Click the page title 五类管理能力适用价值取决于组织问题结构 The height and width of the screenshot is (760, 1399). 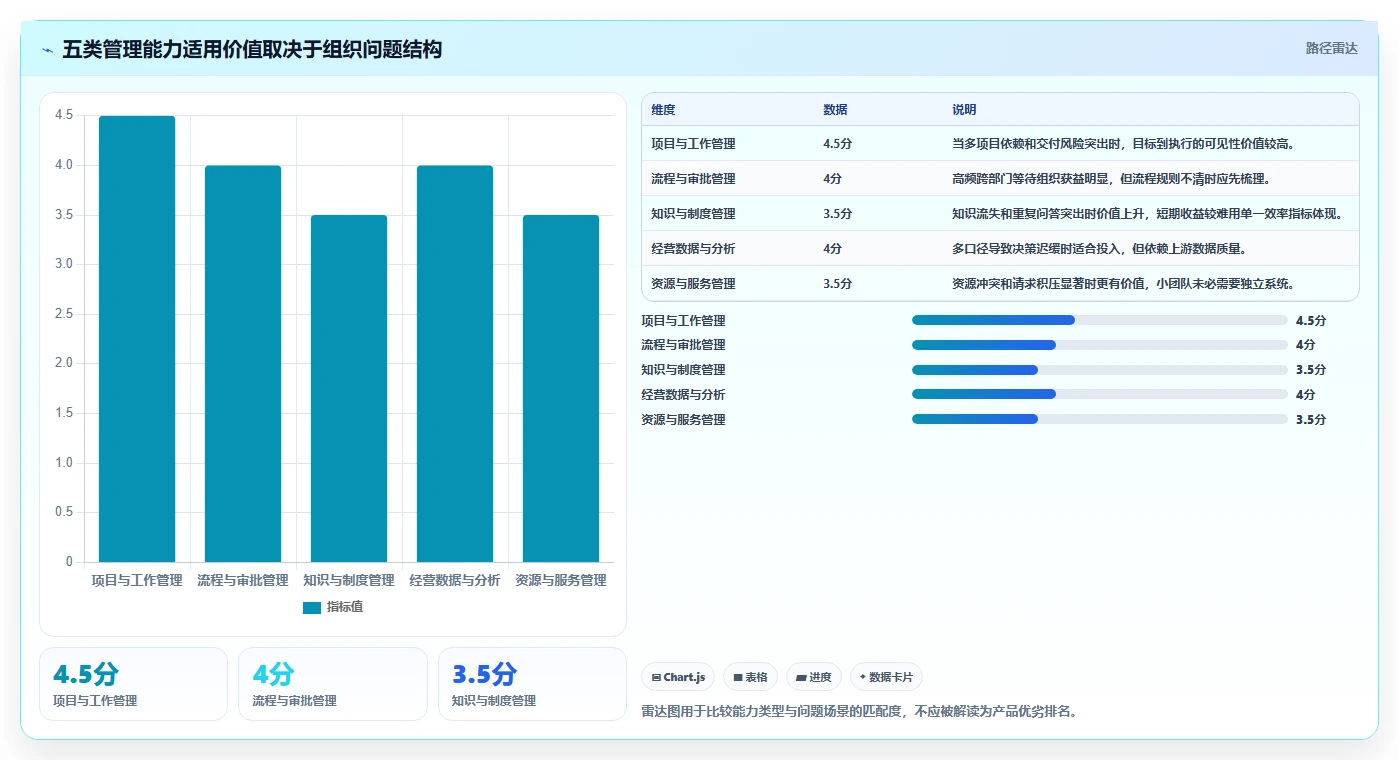(x=252, y=50)
